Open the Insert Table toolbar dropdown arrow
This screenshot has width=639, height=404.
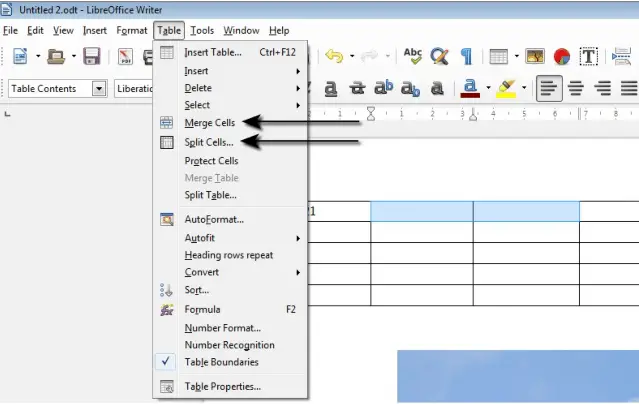pos(516,56)
